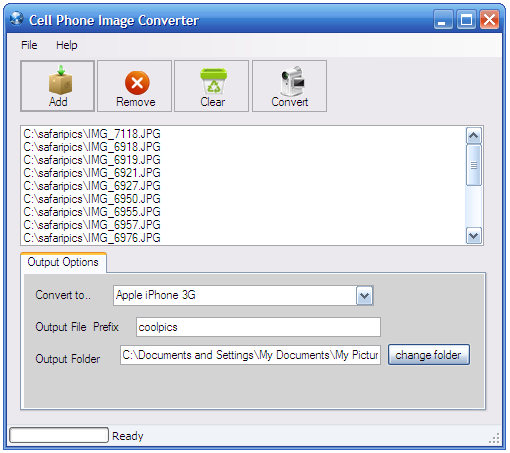Click the Output File Prefix field containing coolpics
The image size is (510, 453).
coord(258,327)
